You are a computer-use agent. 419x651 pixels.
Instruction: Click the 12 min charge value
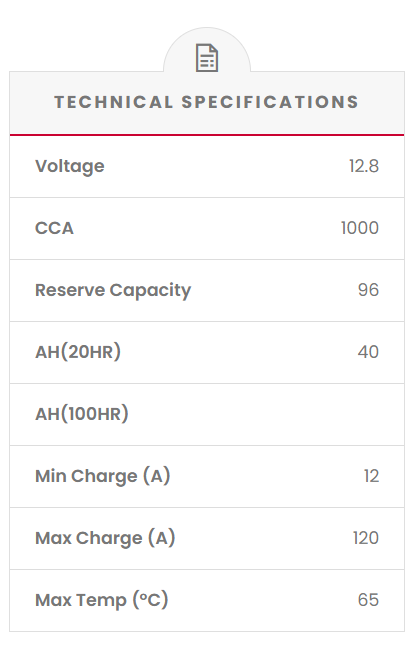tap(371, 476)
